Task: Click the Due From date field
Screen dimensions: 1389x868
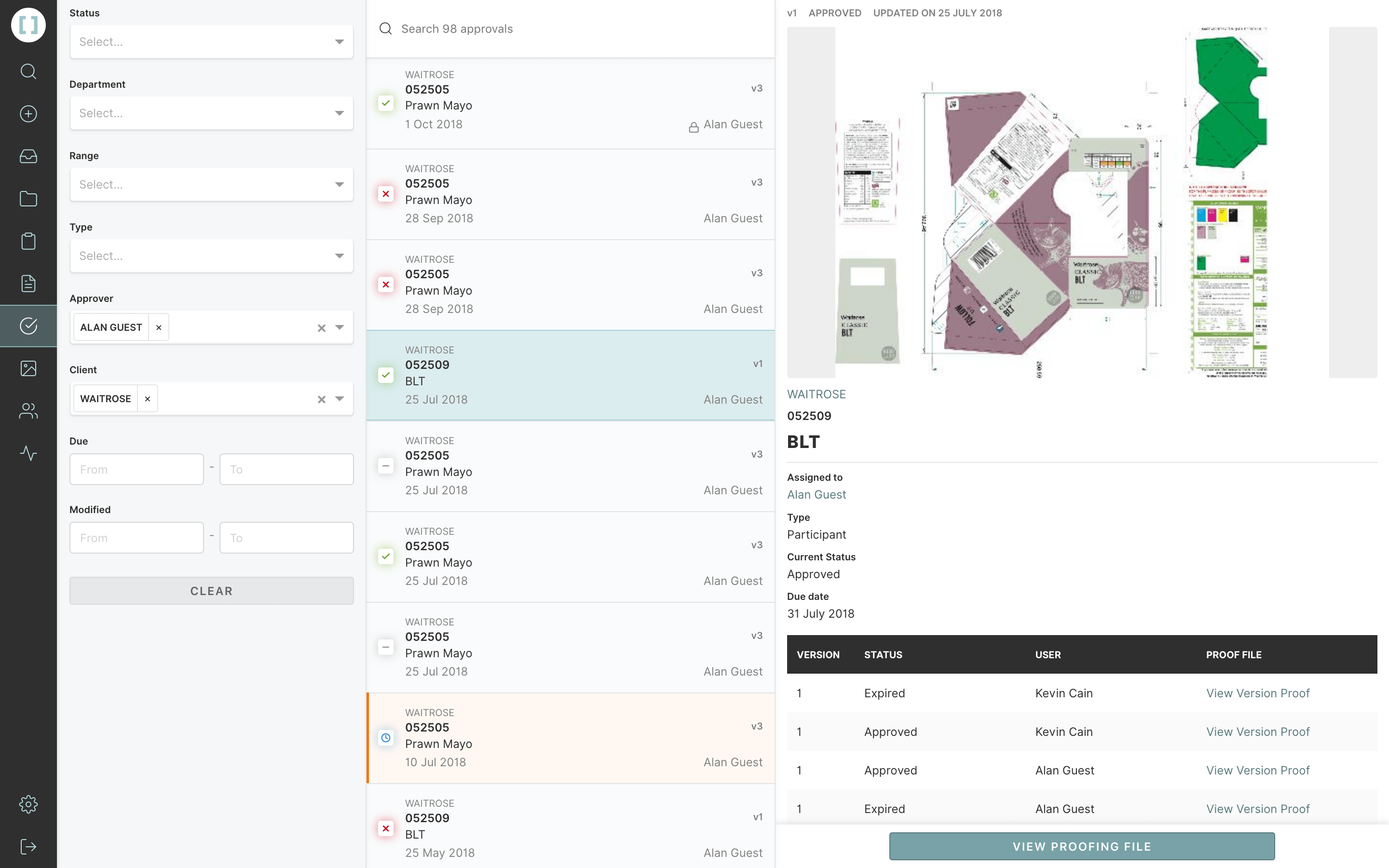Action: pyautogui.click(x=136, y=469)
